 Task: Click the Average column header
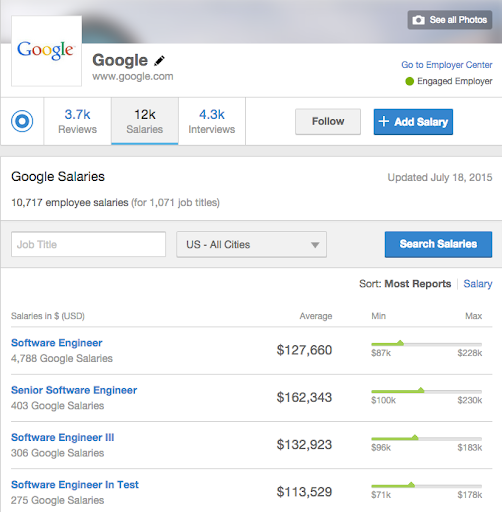[x=316, y=316]
